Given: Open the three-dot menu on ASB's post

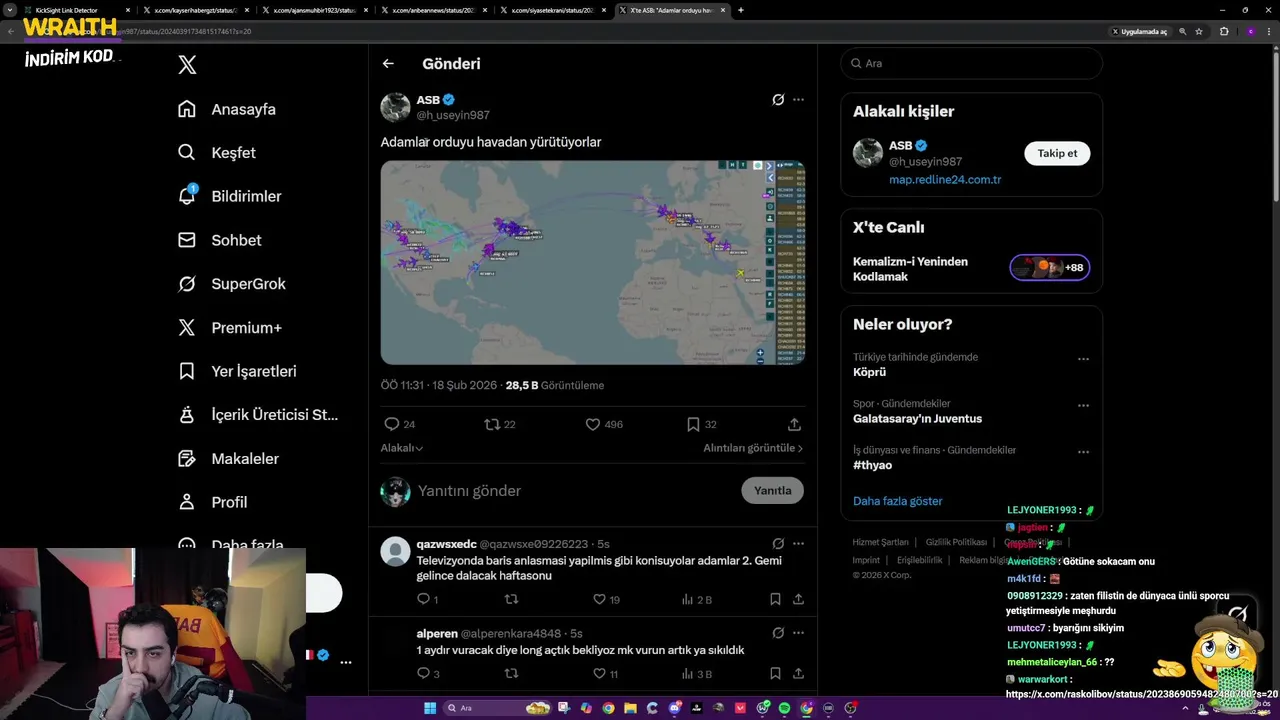Looking at the screenshot, I should (798, 100).
